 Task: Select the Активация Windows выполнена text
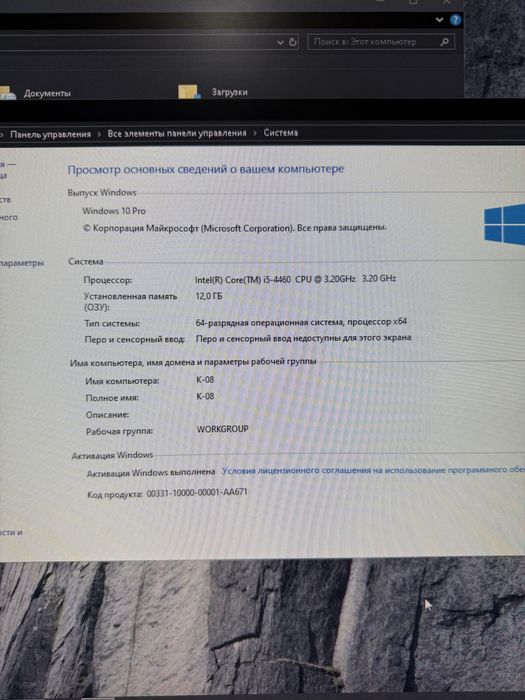click(x=151, y=472)
